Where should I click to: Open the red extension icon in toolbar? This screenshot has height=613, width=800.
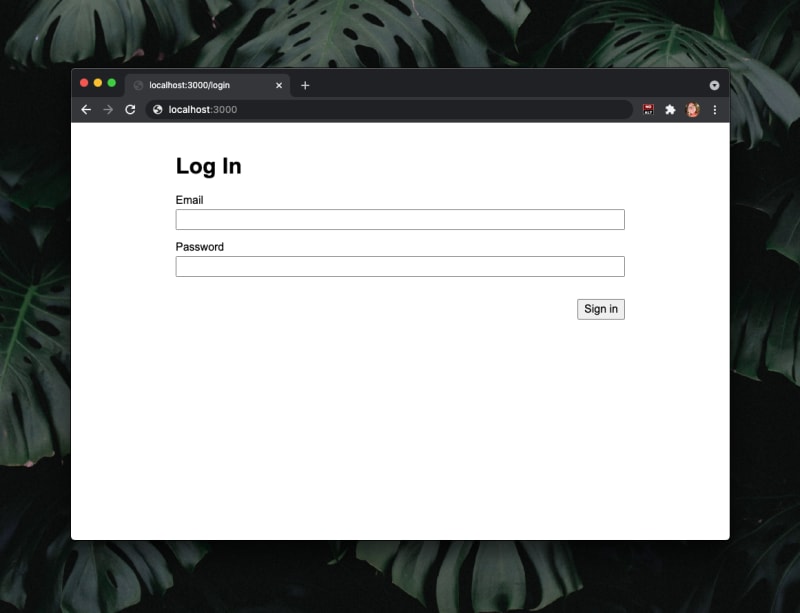tap(648, 109)
